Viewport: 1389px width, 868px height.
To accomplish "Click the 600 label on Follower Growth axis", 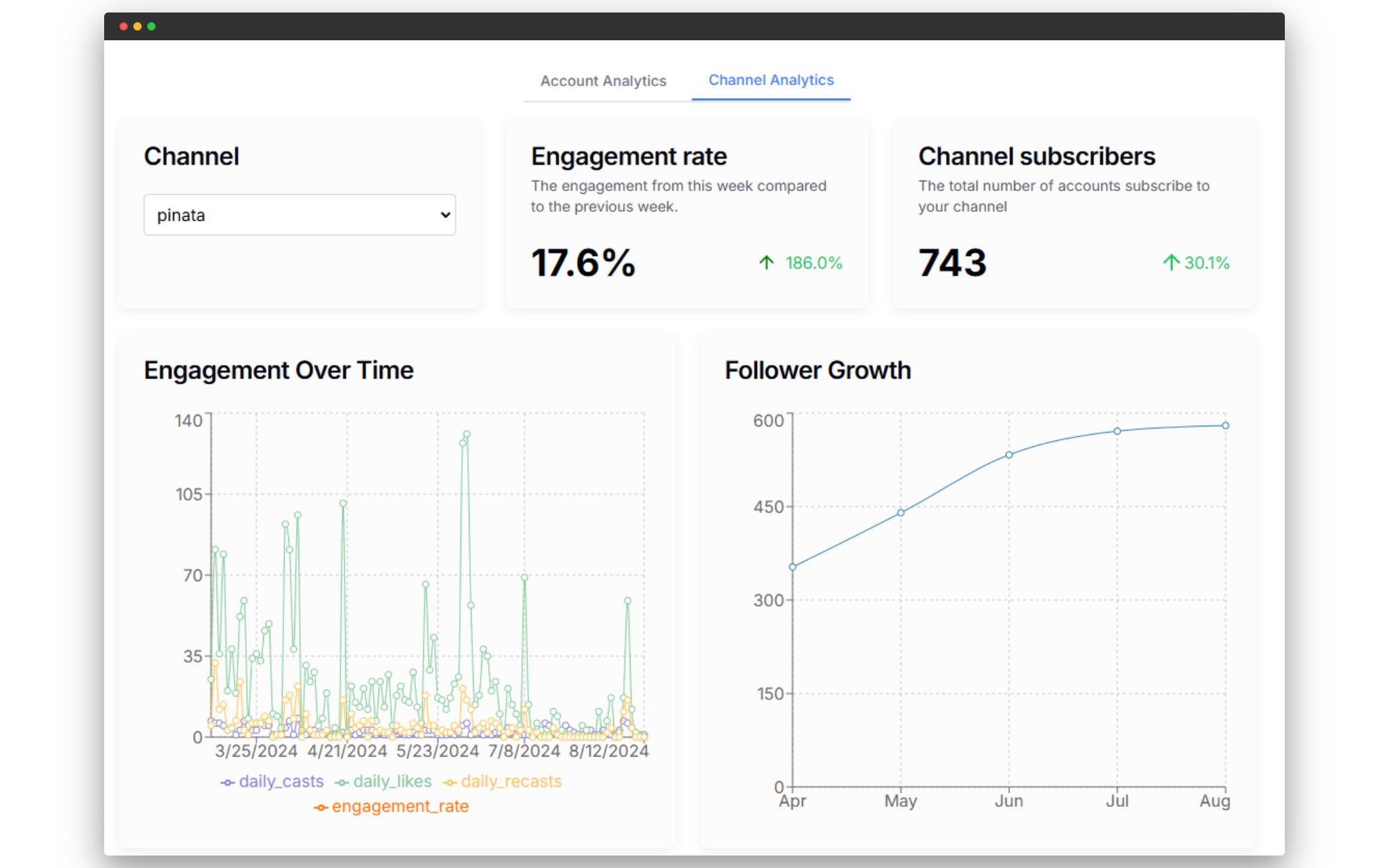I will click(x=769, y=421).
